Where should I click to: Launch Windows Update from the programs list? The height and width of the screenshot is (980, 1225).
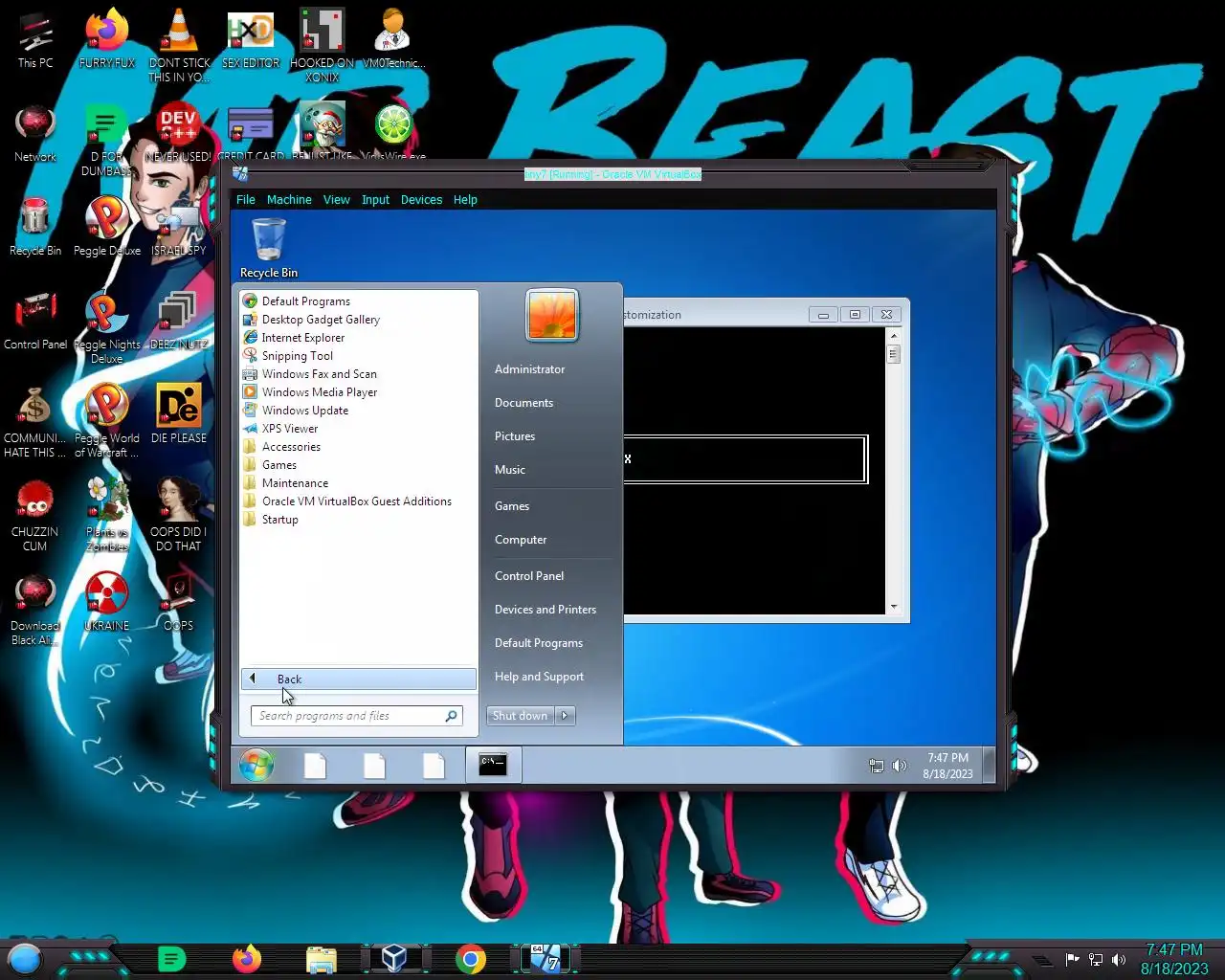tap(359, 411)
